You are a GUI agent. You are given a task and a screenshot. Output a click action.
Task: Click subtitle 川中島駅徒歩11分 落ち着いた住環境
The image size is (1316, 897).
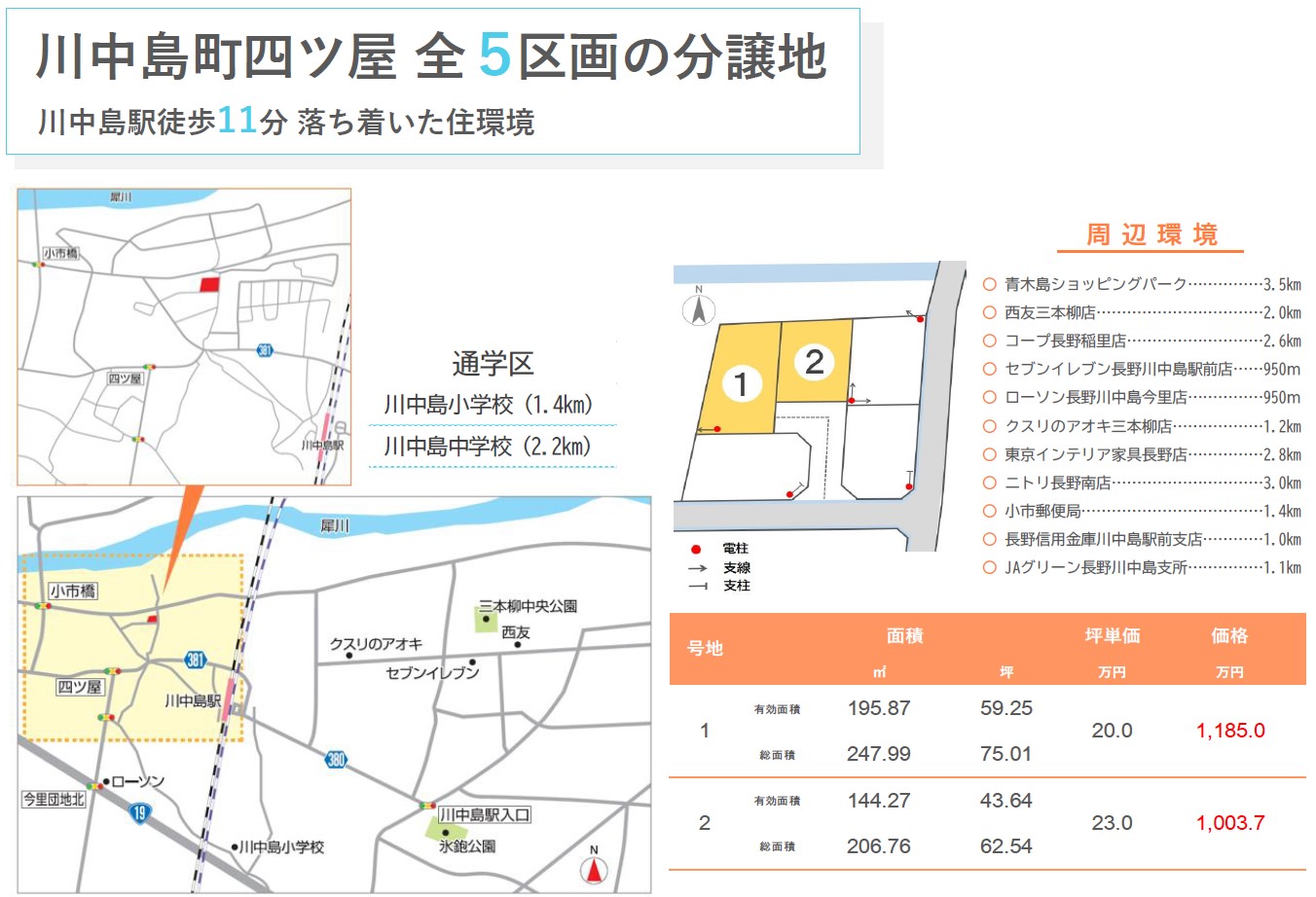286,122
